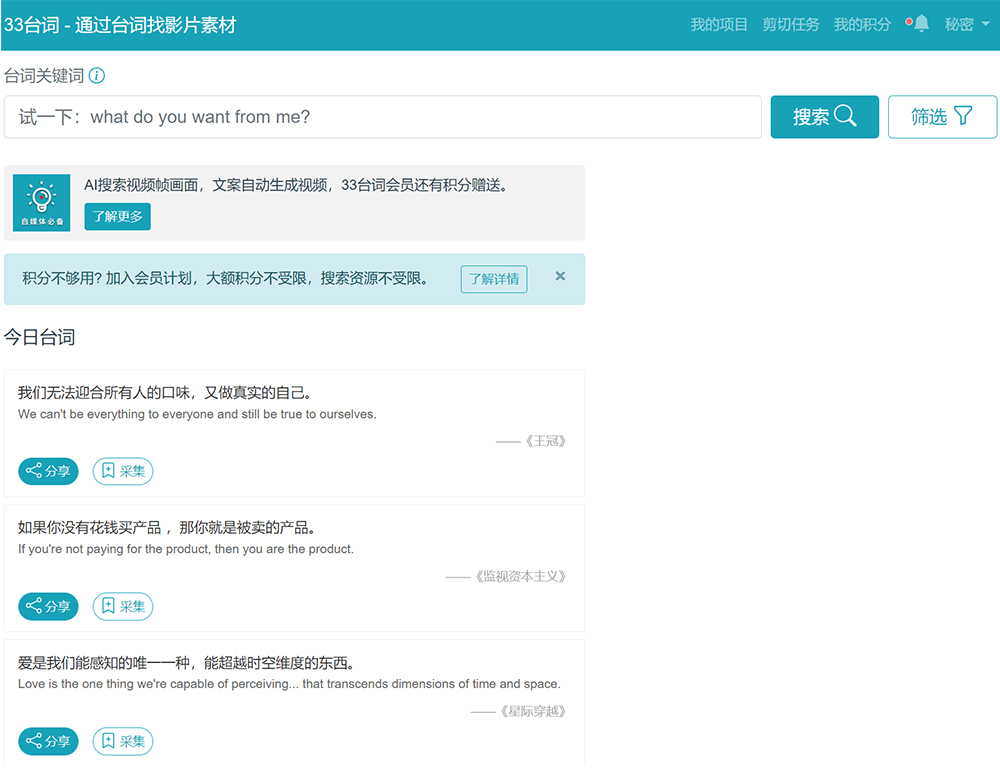Screen dimensions: 1000x768
Task: Dismiss the membership banner with the X
Action: tap(560, 276)
